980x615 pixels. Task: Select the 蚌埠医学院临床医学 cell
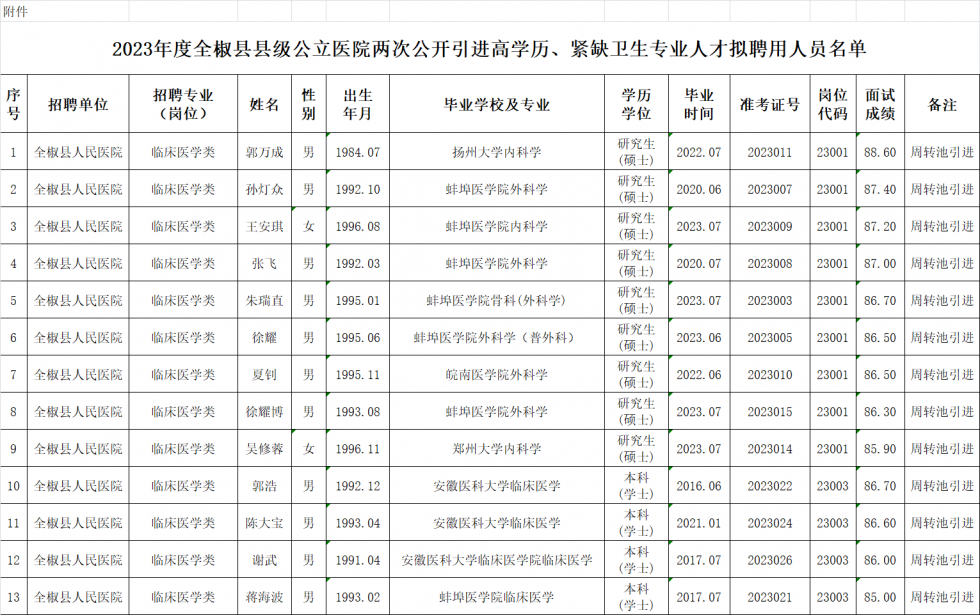point(497,597)
